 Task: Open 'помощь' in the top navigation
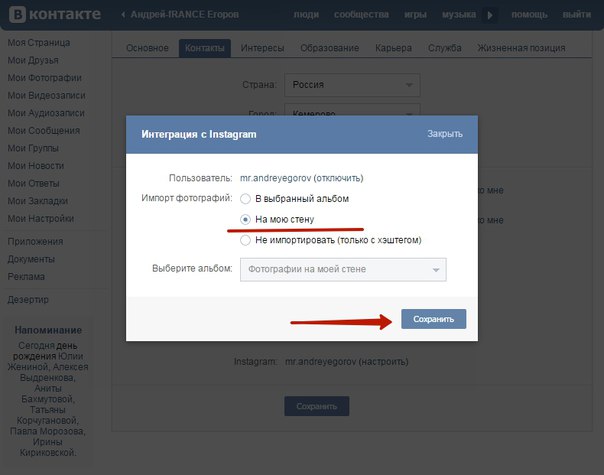pyautogui.click(x=529, y=15)
